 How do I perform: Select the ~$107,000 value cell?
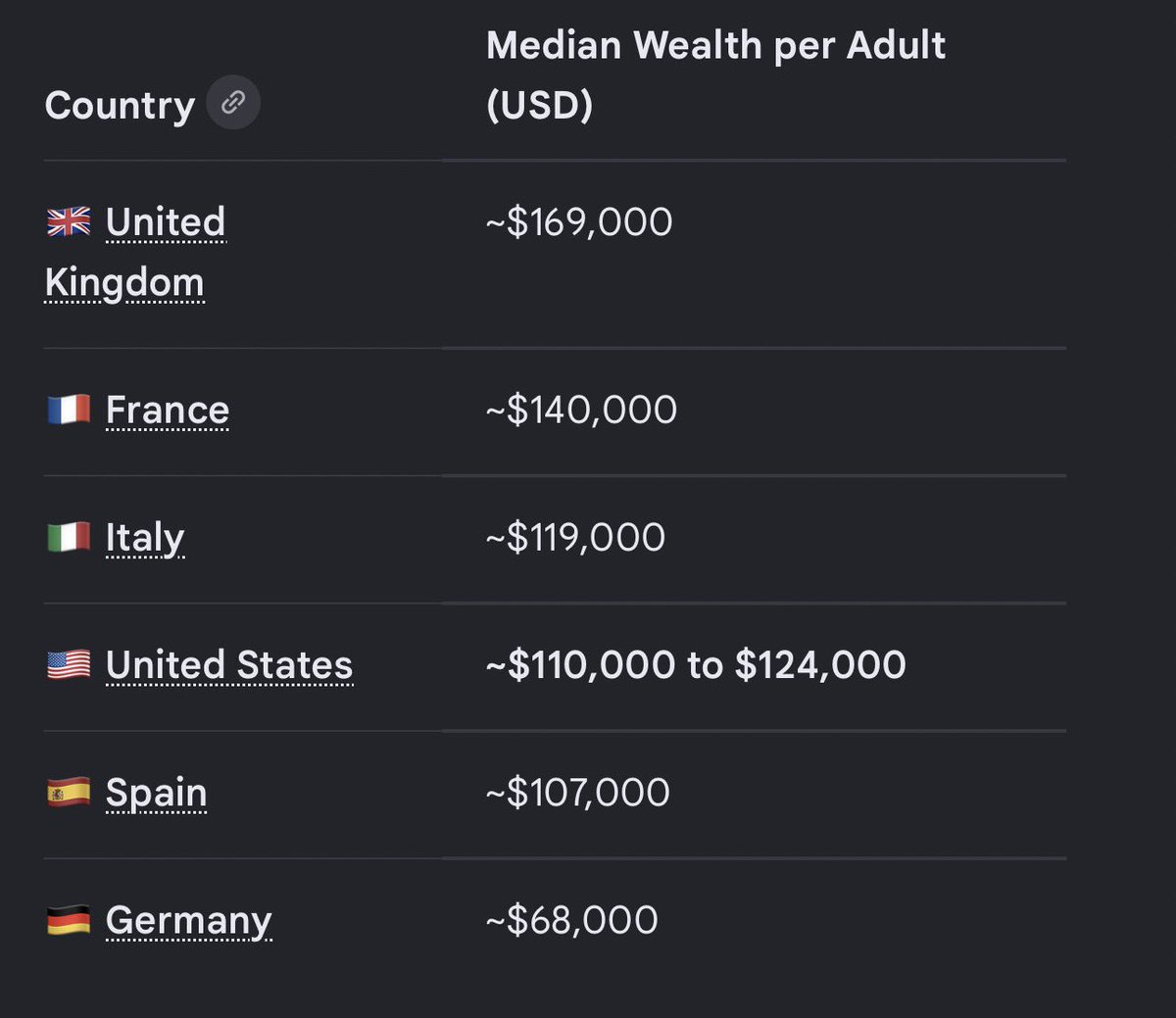(578, 793)
